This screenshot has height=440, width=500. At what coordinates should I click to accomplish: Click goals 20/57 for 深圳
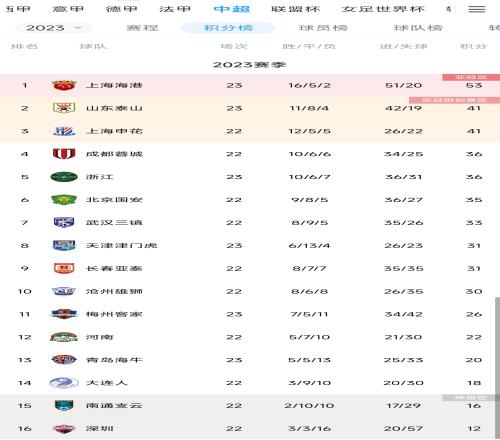[403, 429]
